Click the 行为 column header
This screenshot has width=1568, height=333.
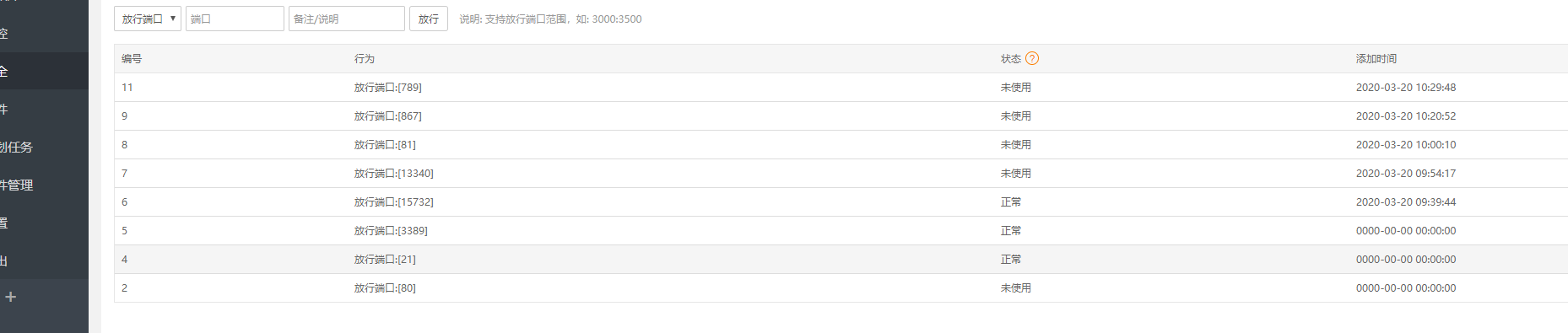[365, 59]
